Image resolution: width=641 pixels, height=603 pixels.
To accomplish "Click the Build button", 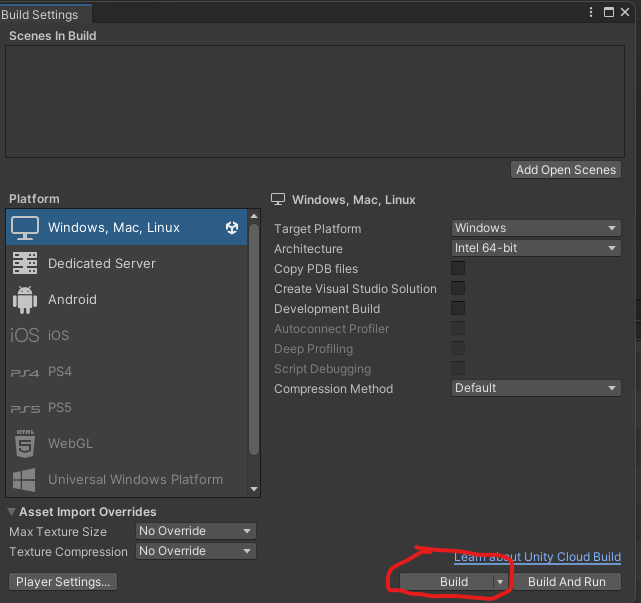I will pyautogui.click(x=447, y=582).
